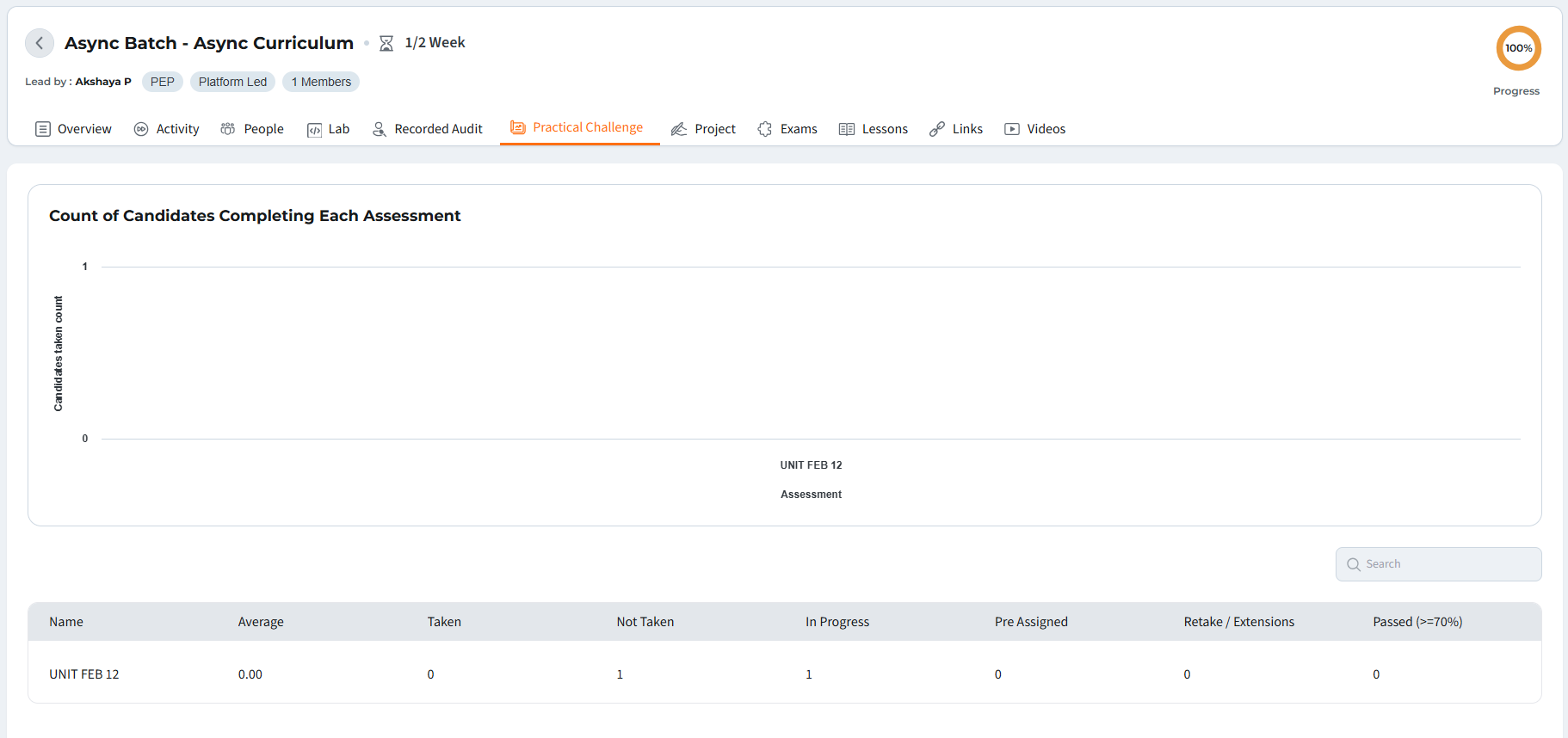
Task: Click the Not Taken column header
Action: click(645, 622)
